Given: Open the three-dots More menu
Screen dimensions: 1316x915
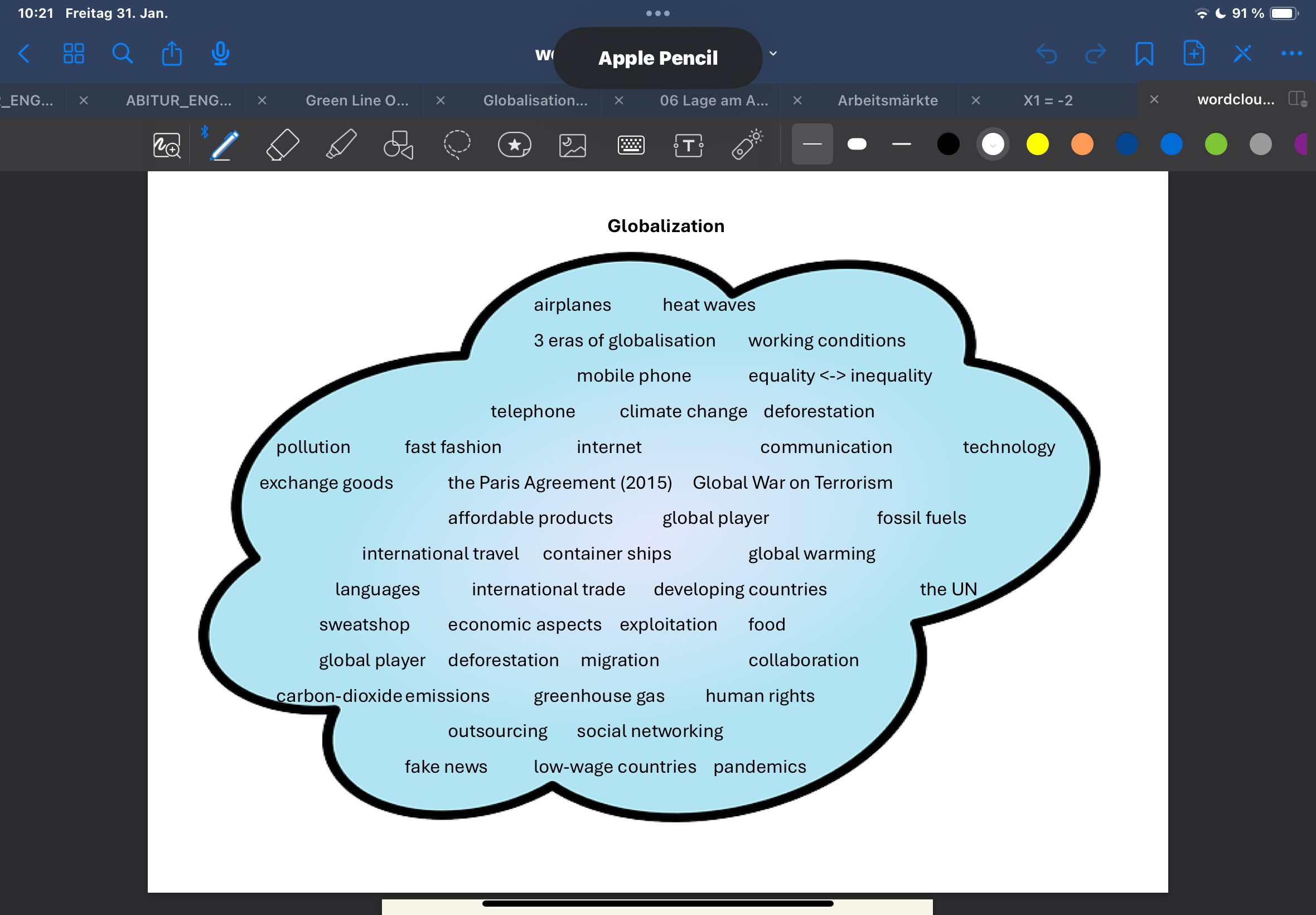Looking at the screenshot, I should pos(1291,54).
